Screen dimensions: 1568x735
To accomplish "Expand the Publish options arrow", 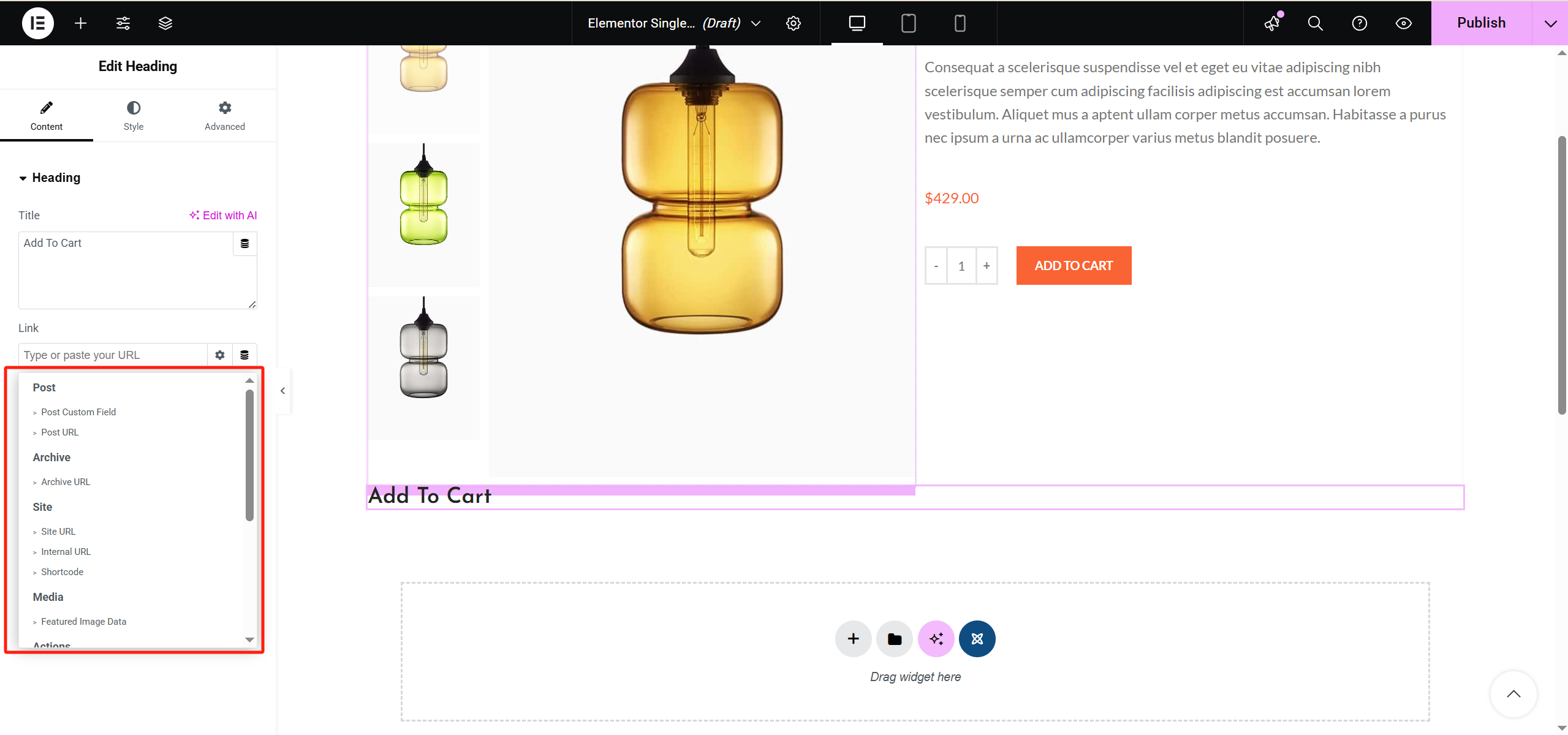I will click(1550, 23).
